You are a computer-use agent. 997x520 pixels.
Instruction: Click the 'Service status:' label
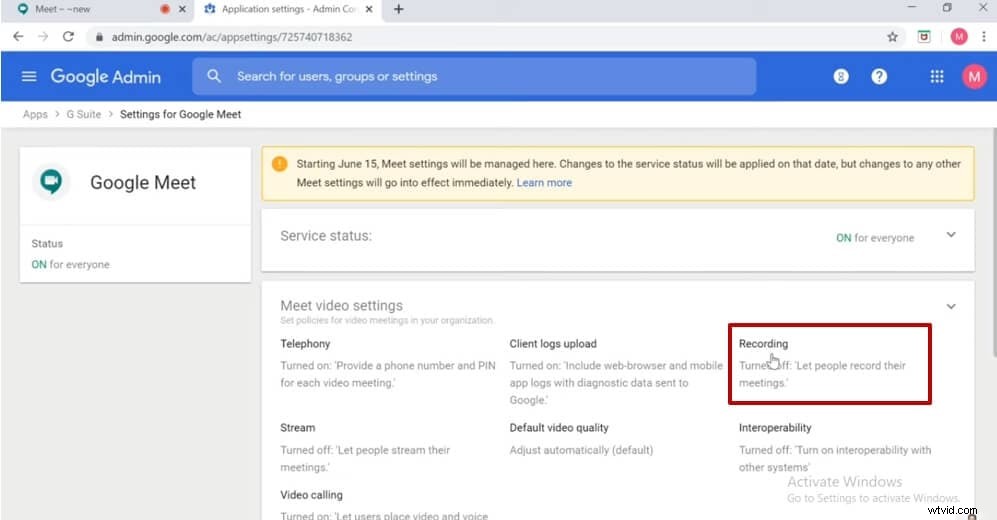[326, 236]
